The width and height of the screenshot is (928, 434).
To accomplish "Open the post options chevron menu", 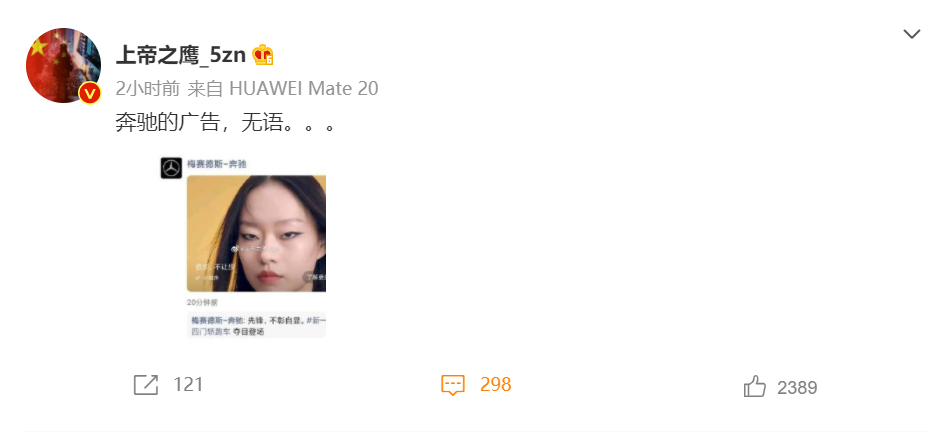I will (x=911, y=34).
